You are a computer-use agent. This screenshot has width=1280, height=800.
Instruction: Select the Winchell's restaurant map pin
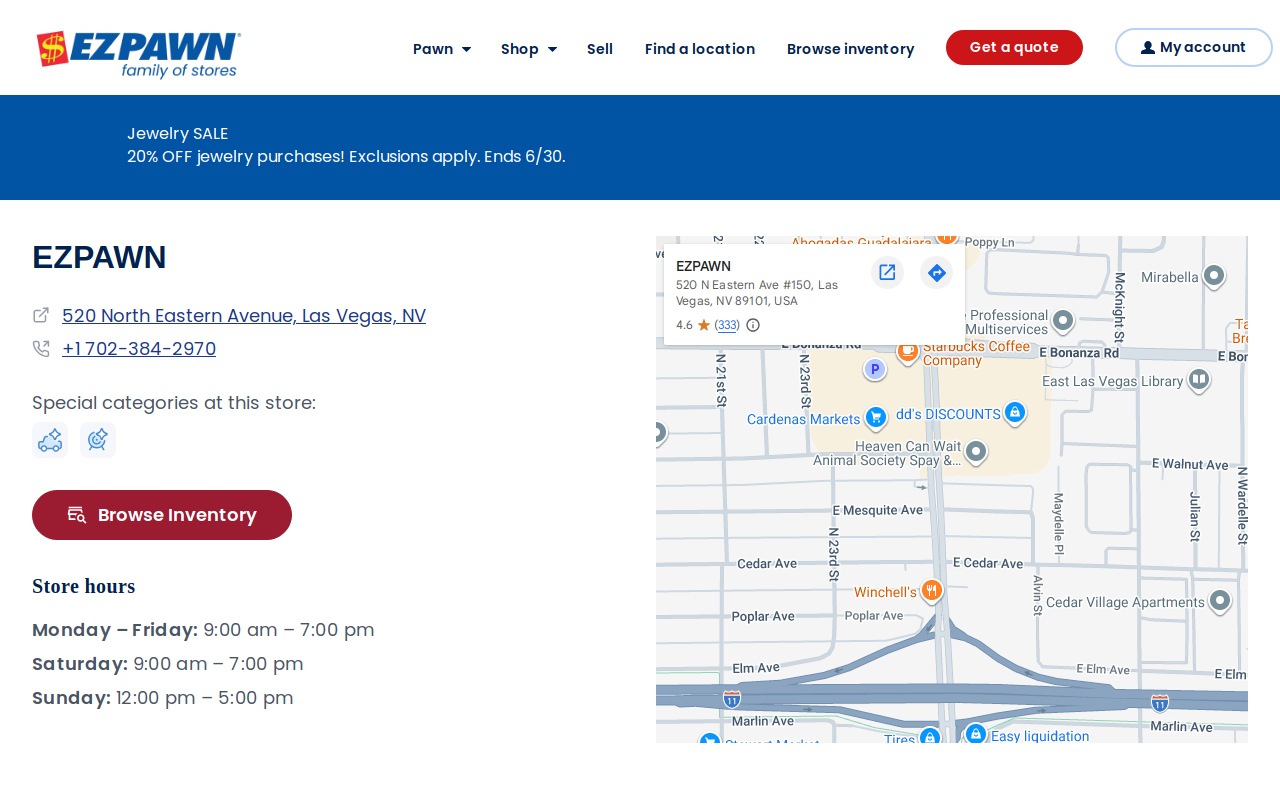coord(932,591)
